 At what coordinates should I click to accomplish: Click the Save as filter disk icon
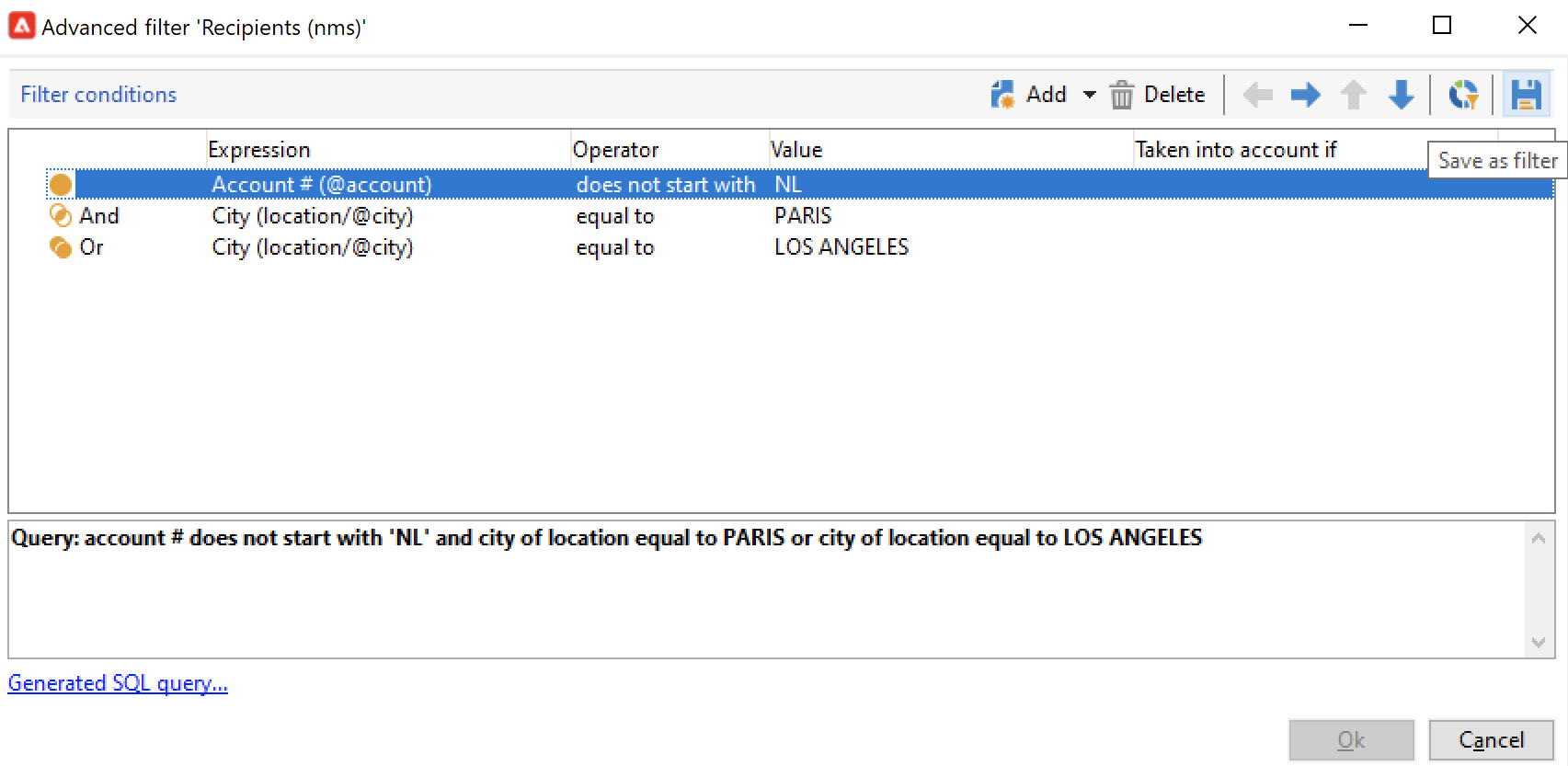(1526, 95)
